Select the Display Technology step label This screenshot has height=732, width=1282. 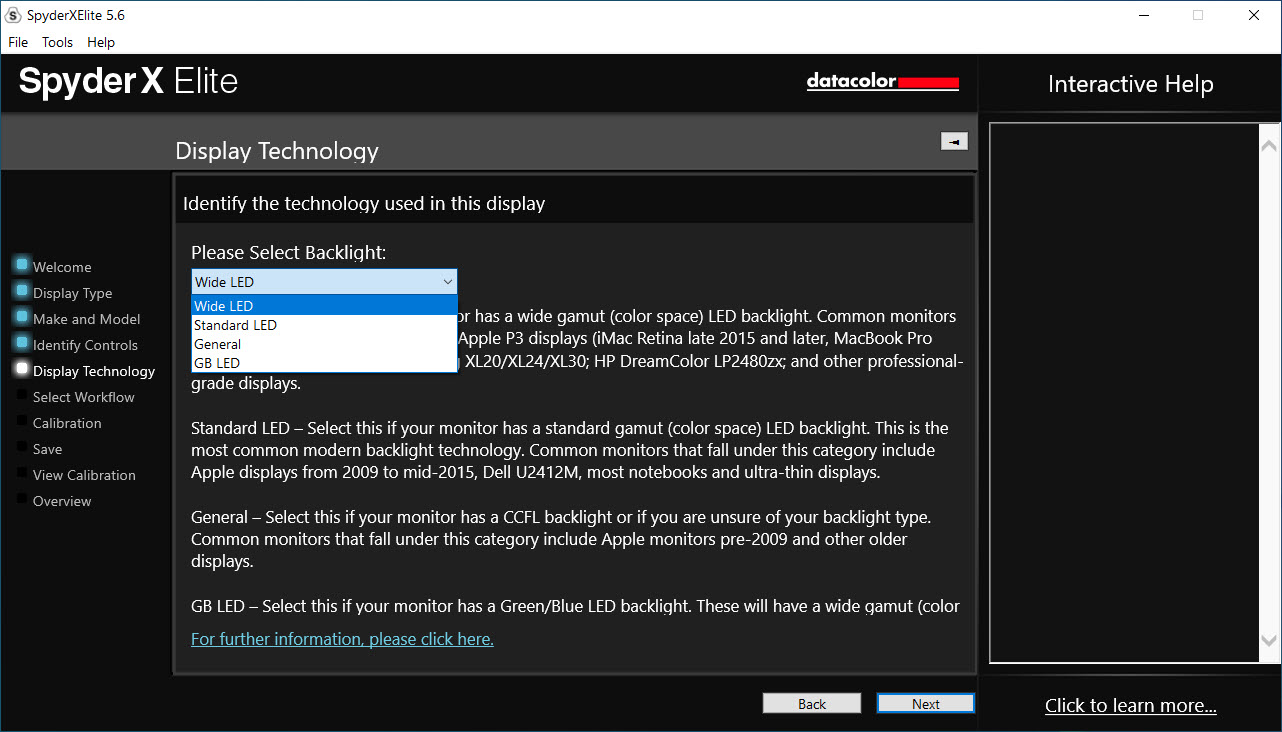coord(94,371)
